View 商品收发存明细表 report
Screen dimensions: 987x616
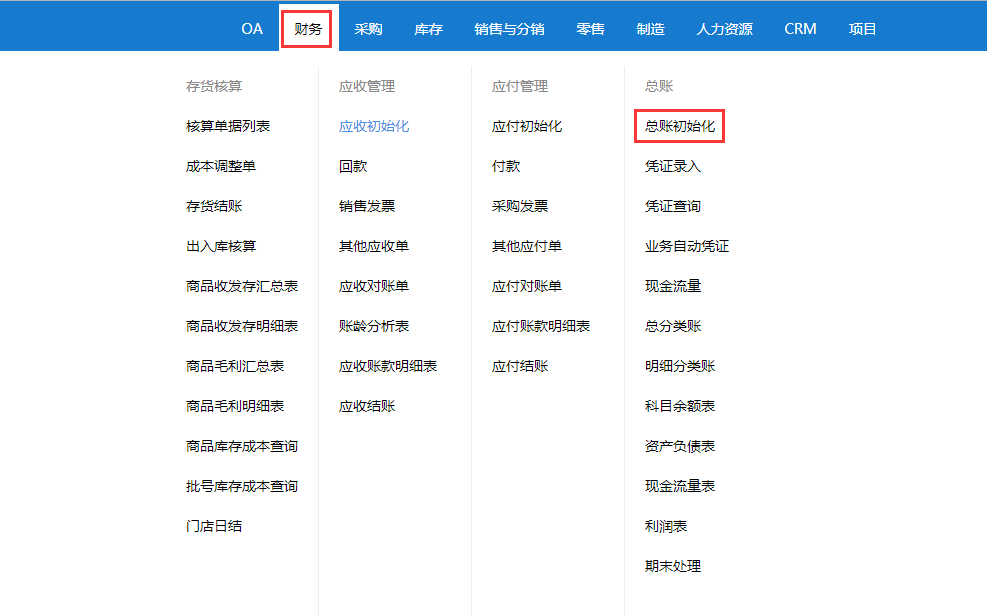click(x=242, y=326)
